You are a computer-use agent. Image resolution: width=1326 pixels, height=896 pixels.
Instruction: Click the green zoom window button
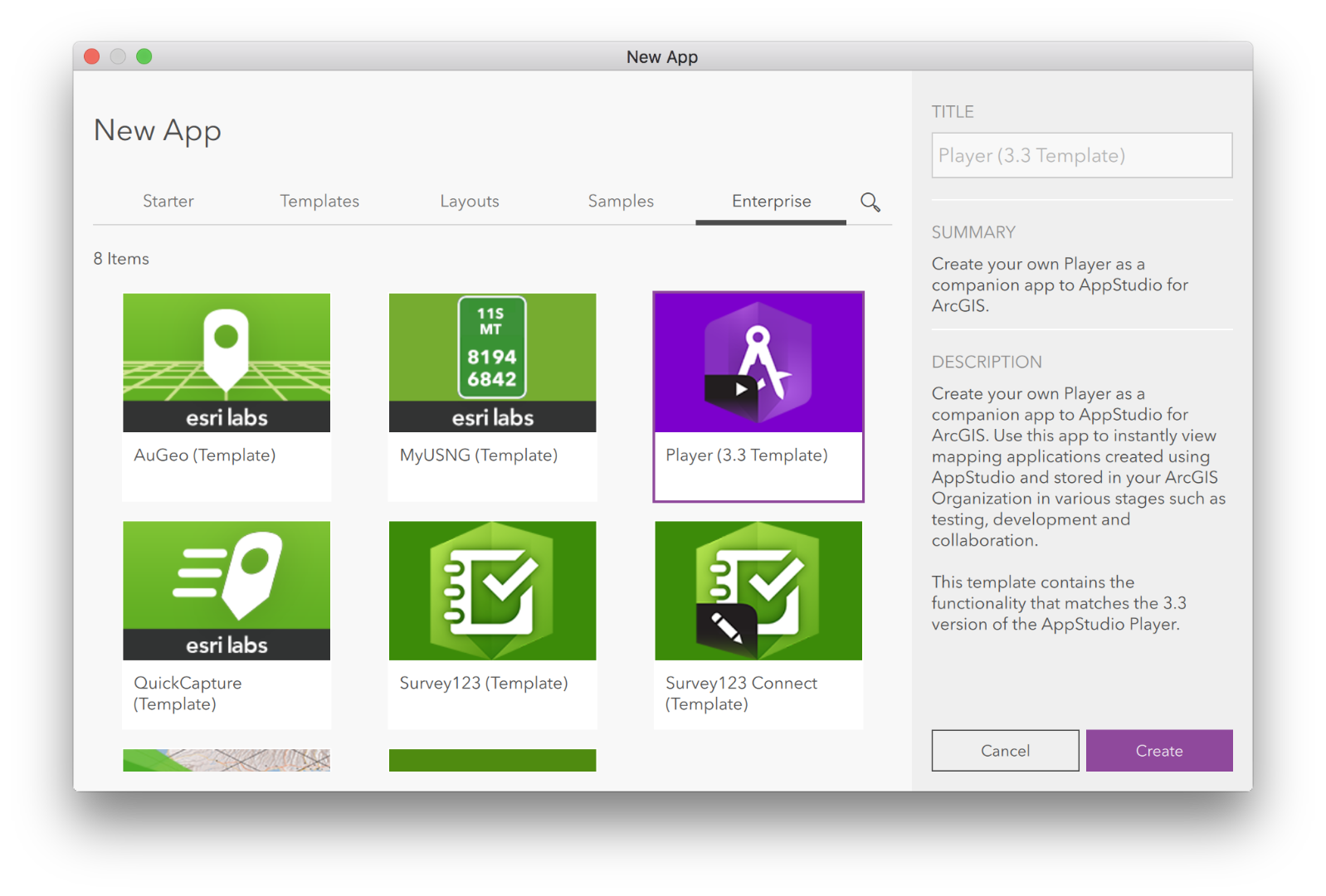(x=144, y=56)
